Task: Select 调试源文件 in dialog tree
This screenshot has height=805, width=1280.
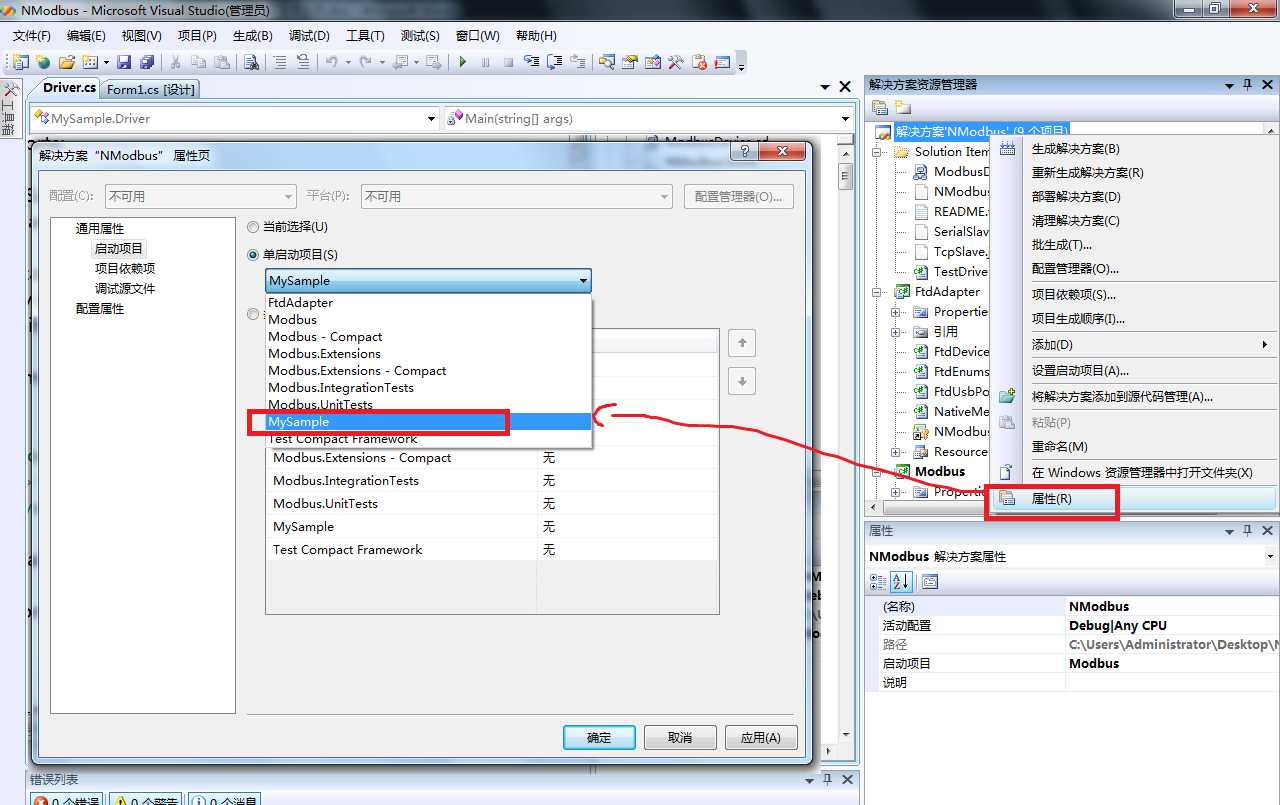Action: (125, 288)
